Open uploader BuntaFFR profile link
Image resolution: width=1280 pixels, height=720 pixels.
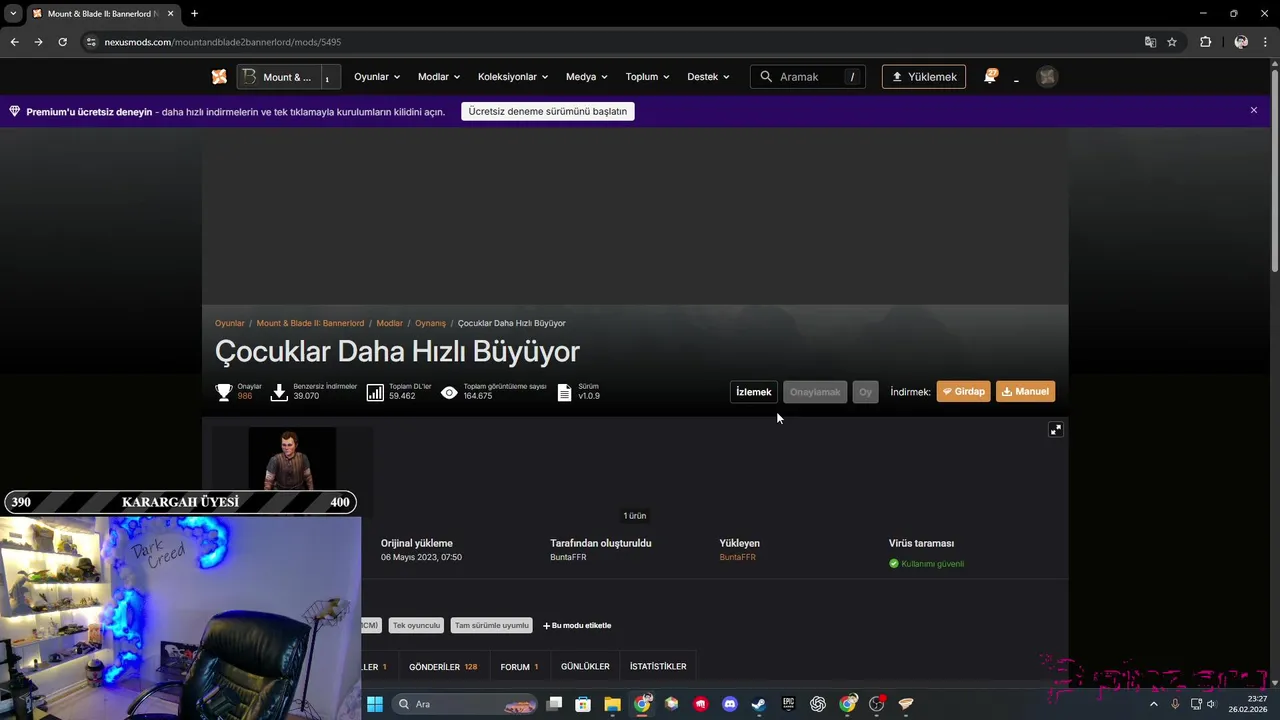point(738,557)
